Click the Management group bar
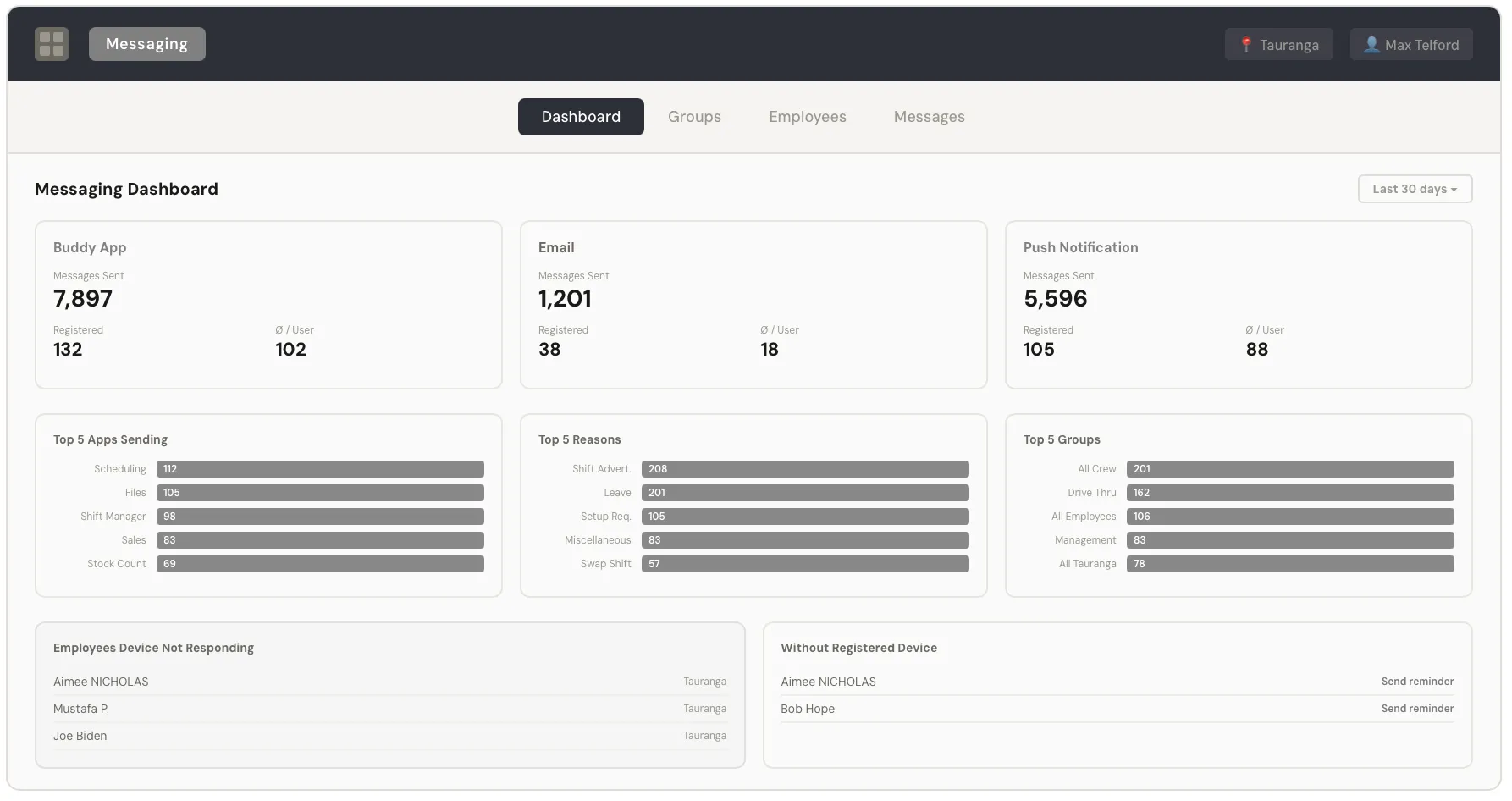The width and height of the screenshot is (1512, 801). 1290,540
